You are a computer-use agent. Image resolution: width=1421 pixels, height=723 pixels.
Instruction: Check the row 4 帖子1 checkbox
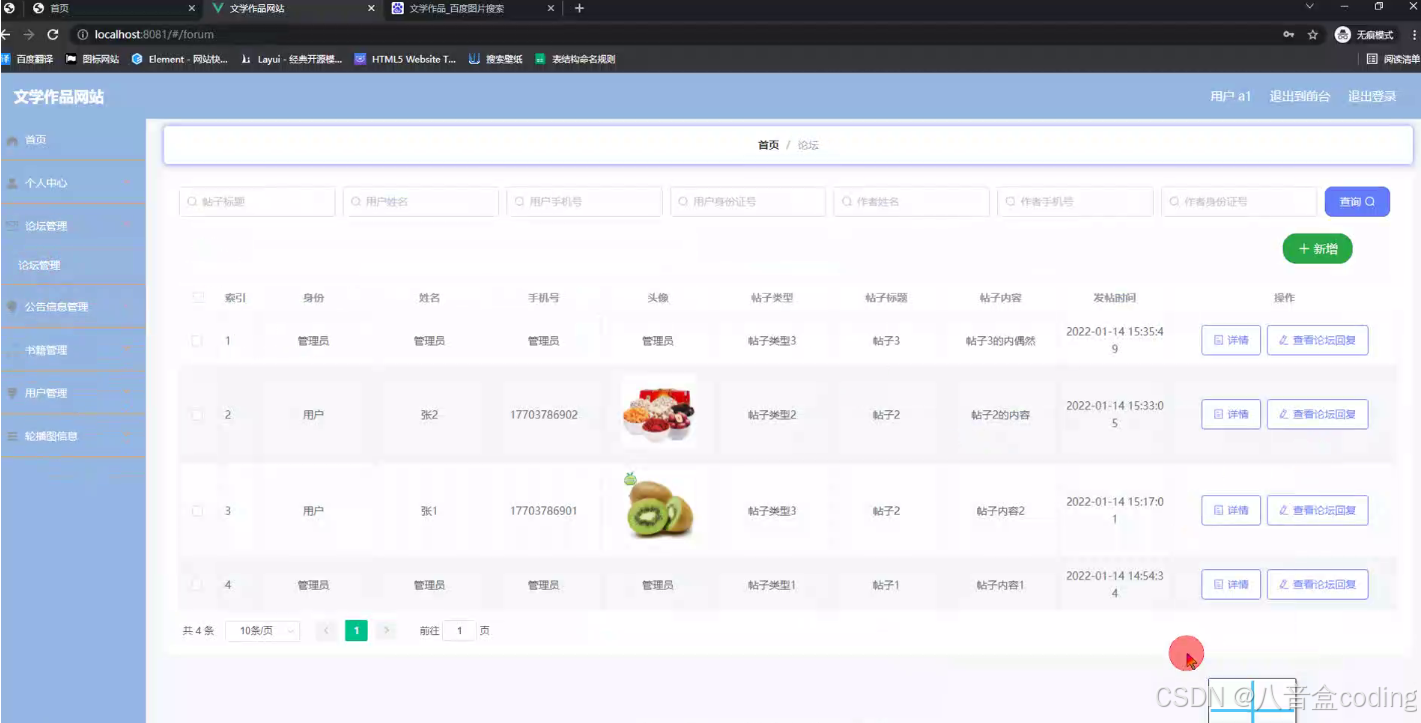197,585
